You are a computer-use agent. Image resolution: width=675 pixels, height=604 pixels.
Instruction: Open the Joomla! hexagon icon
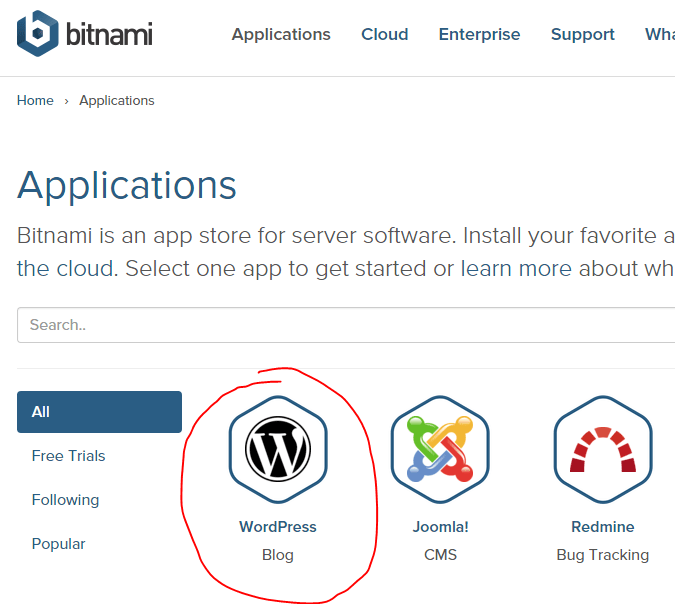440,449
